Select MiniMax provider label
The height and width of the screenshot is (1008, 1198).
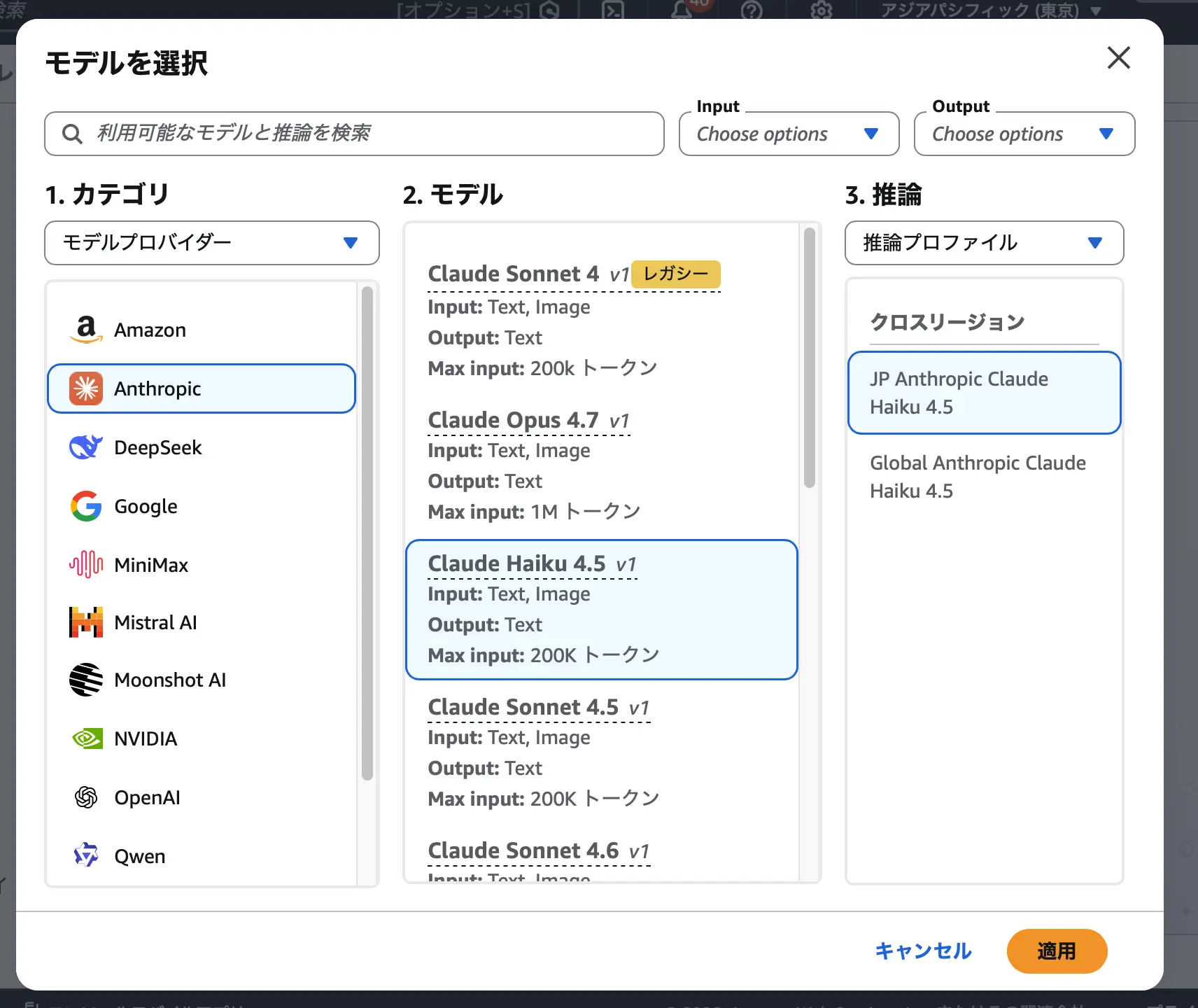coord(151,565)
